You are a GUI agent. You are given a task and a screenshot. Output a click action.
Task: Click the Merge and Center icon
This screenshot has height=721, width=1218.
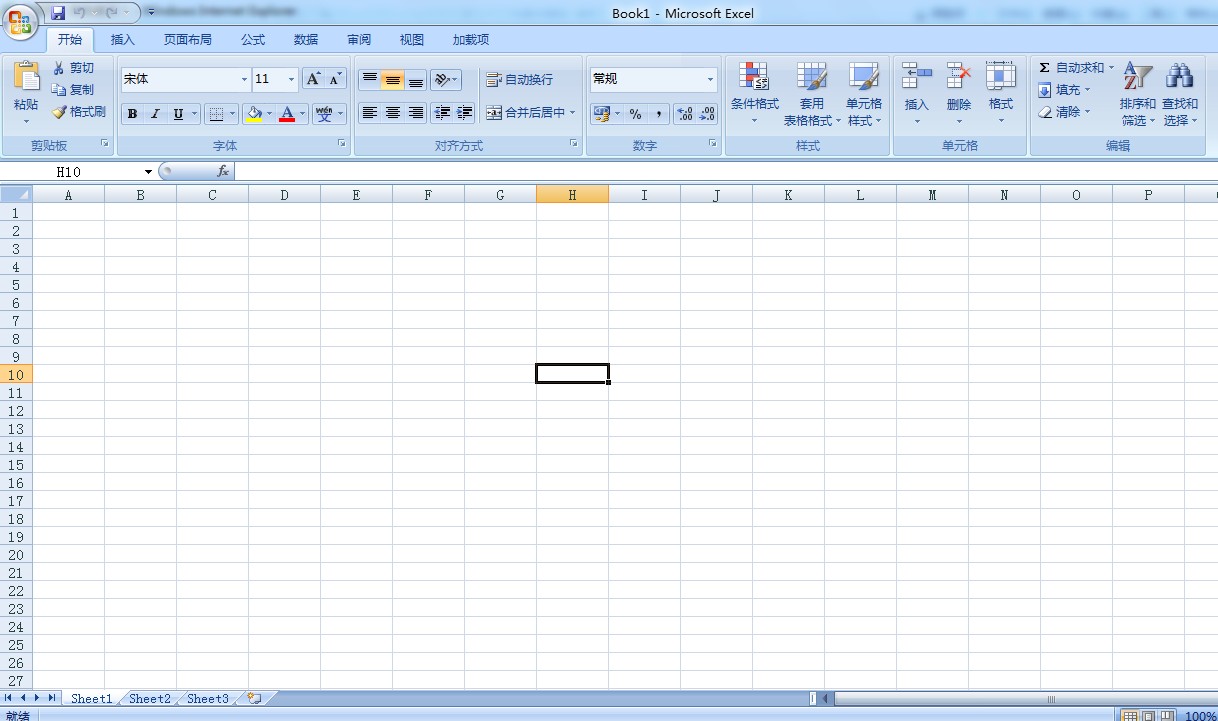tap(494, 113)
